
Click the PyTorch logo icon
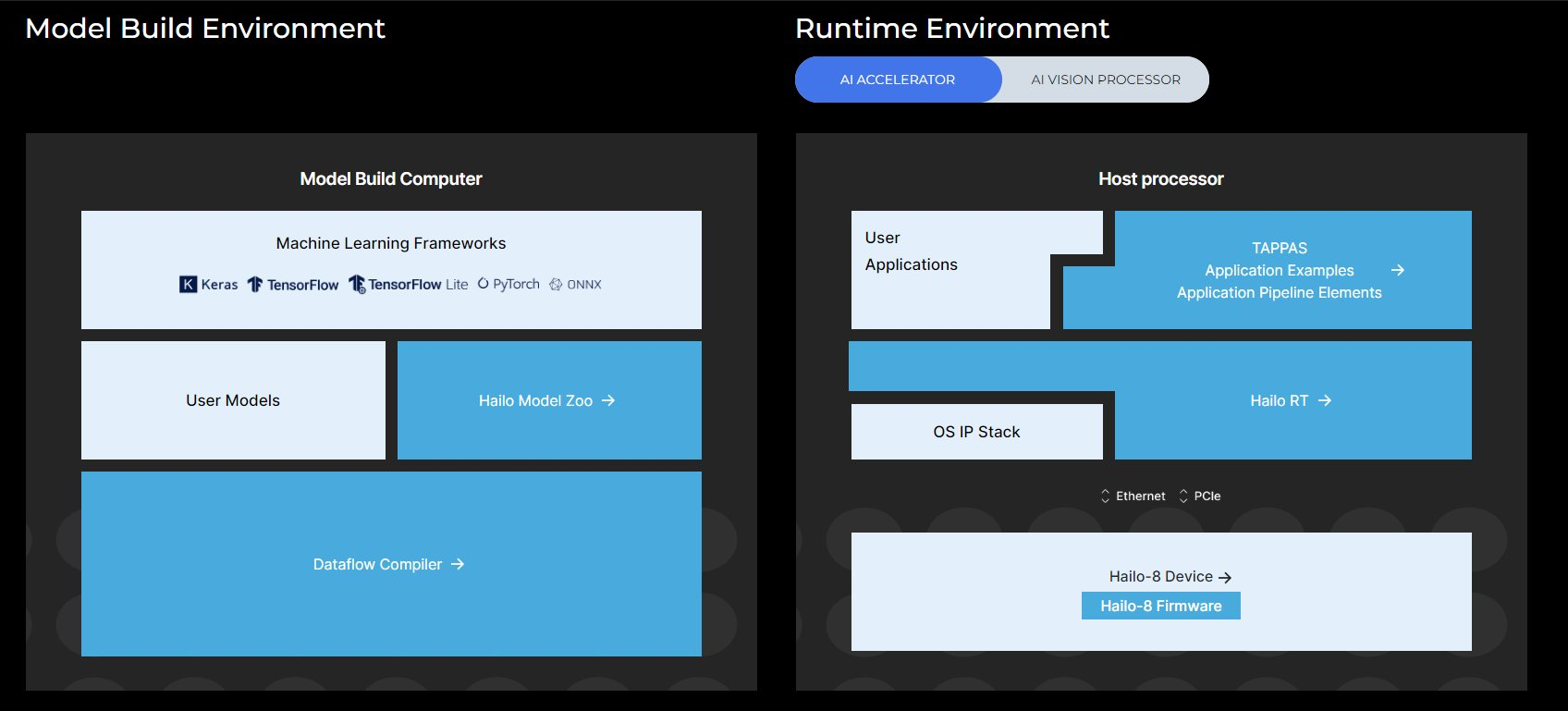[483, 284]
